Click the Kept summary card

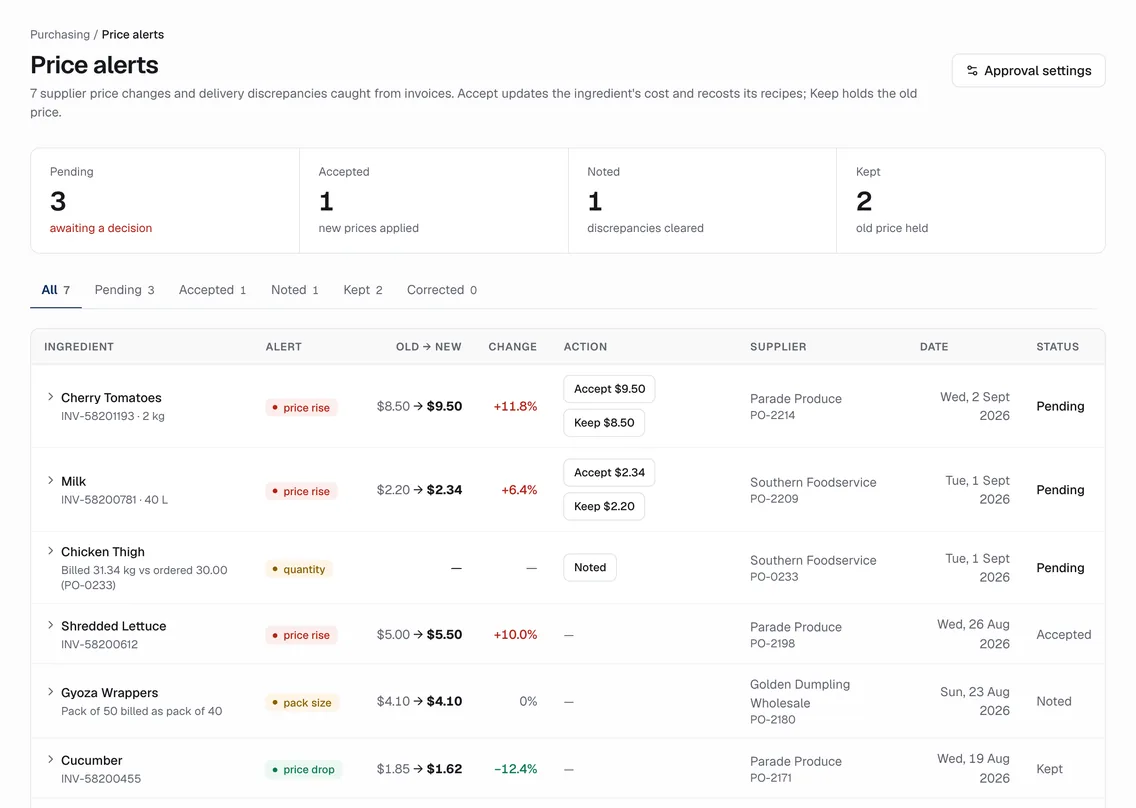(971, 201)
